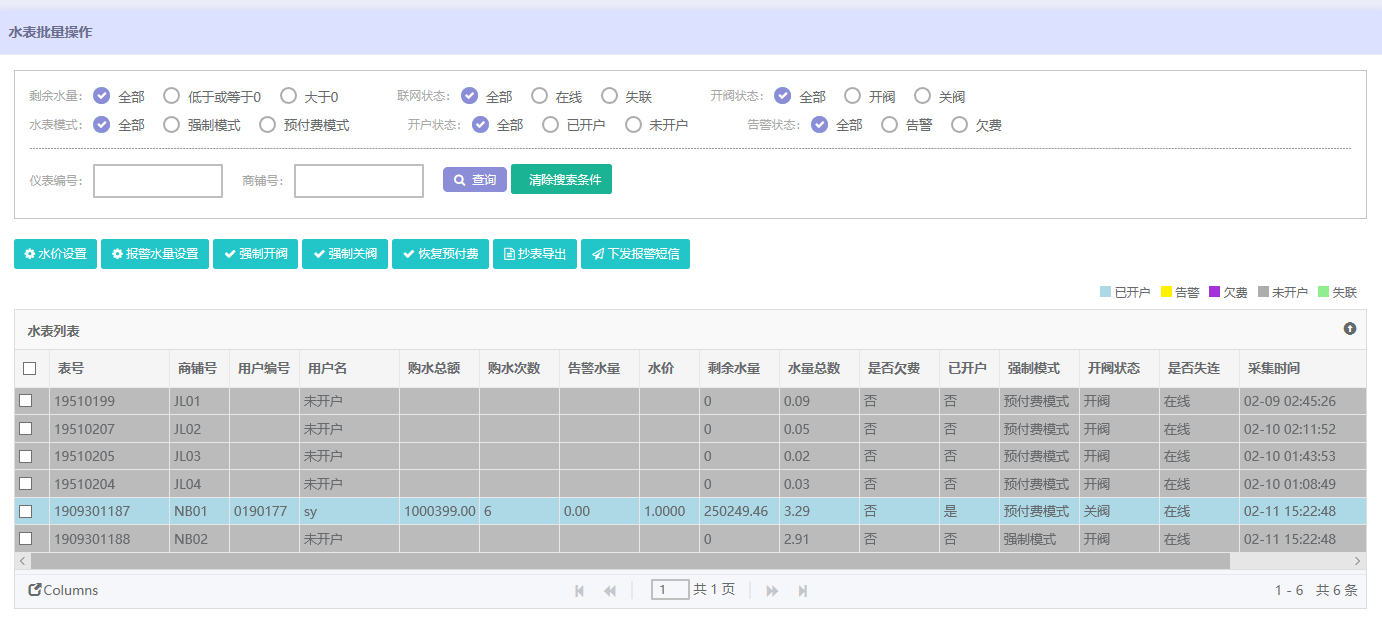Export meter readings with 抄表导出
Screen dimensions: 1382x621
tap(535, 254)
